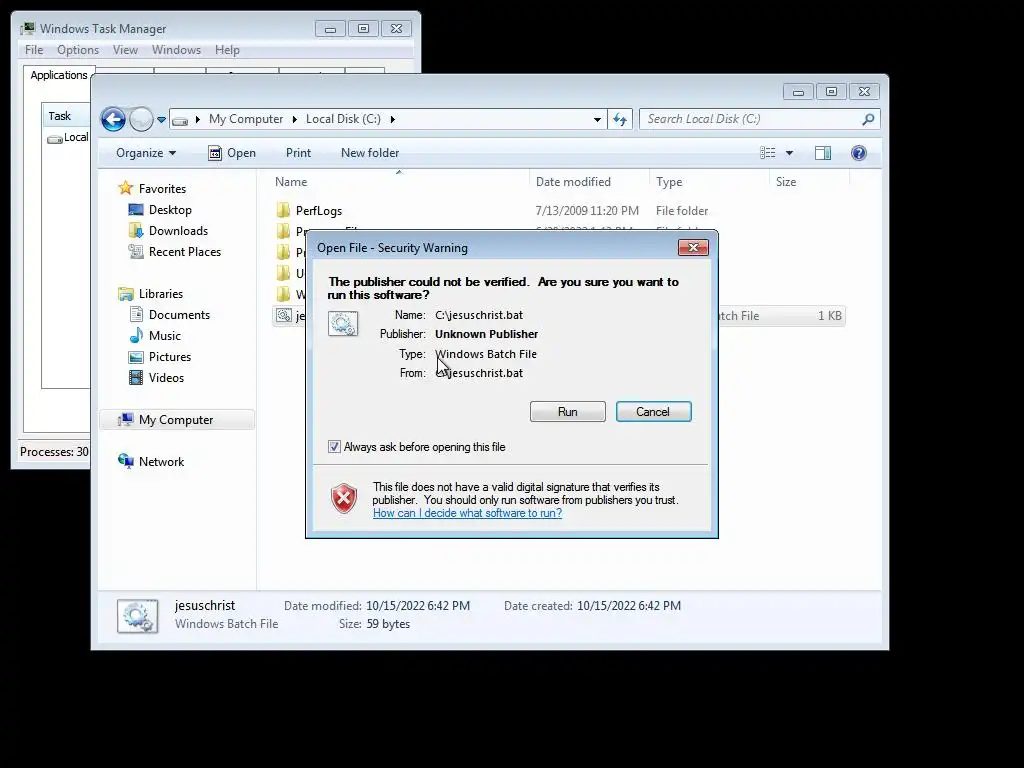
Task: Open the recent pages dropdown arrow
Action: pyautogui.click(x=161, y=120)
